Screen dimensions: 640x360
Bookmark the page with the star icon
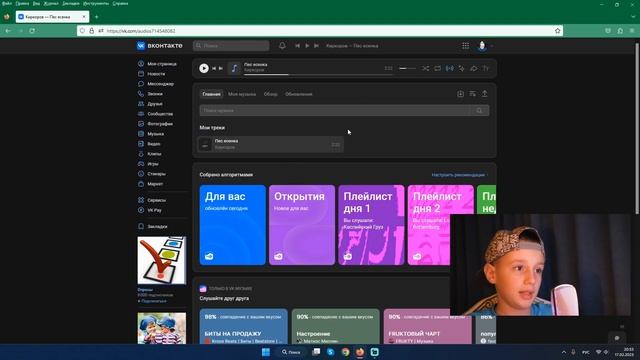[x=558, y=31]
